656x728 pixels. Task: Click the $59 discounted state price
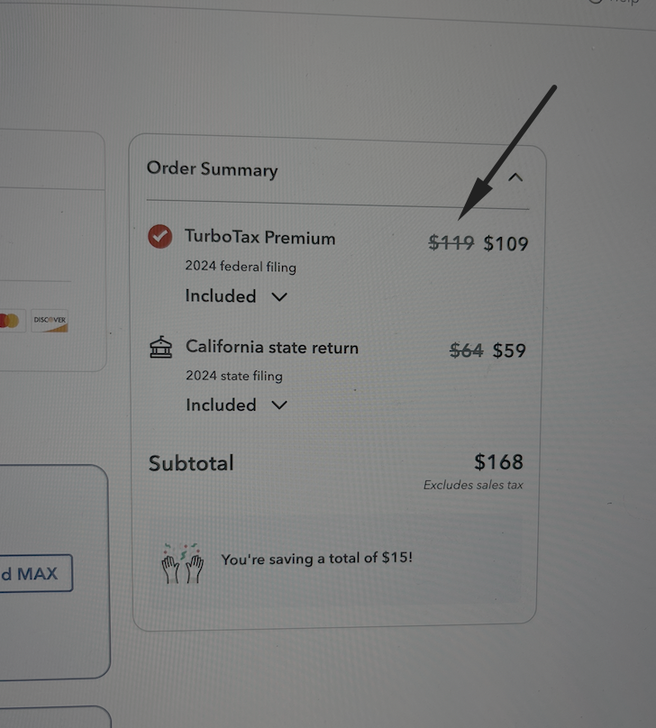[509, 351]
